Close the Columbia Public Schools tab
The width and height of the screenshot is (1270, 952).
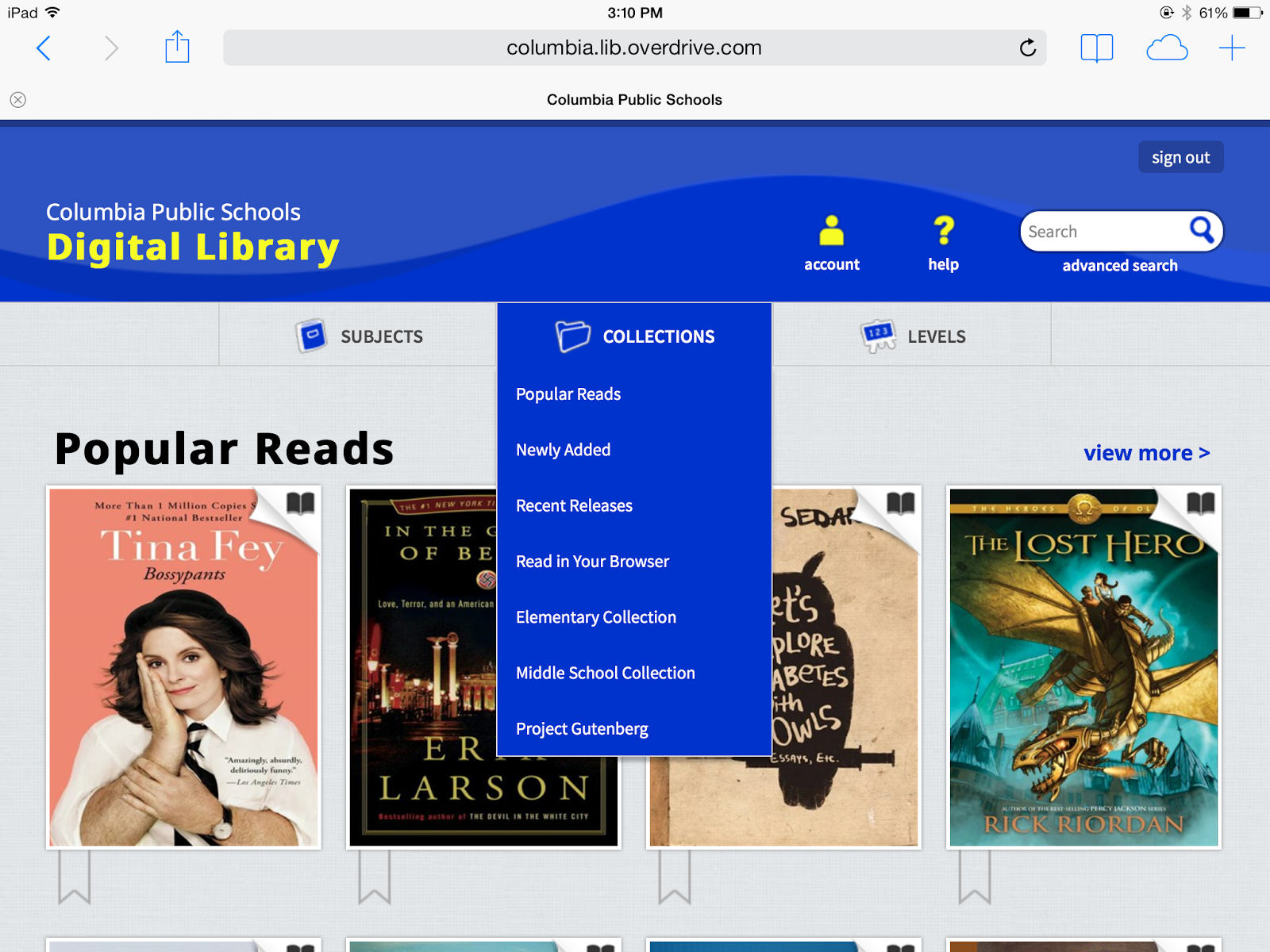[18, 99]
